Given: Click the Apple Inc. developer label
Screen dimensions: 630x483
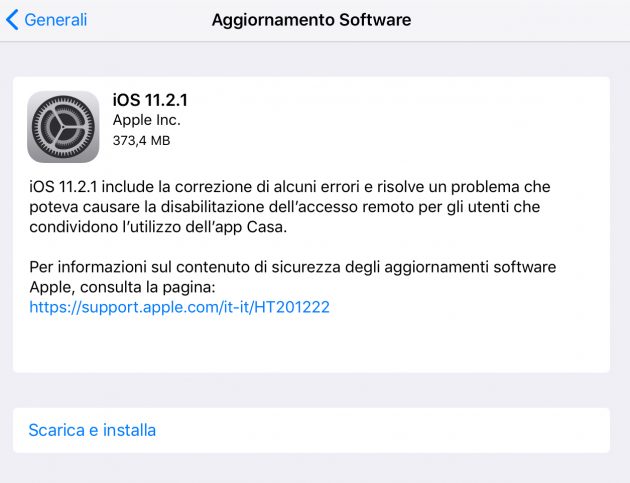Looking at the screenshot, I should pyautogui.click(x=146, y=120).
